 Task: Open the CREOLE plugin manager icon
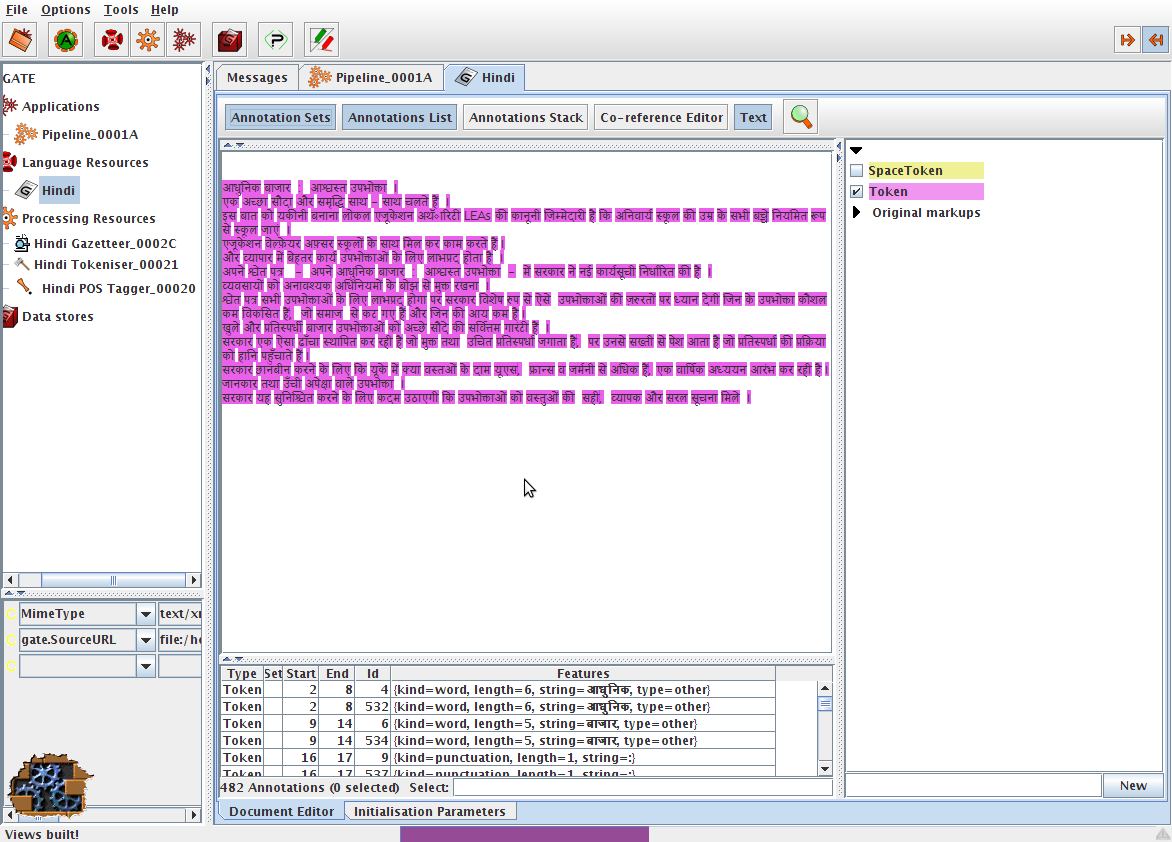pyautogui.click(x=275, y=40)
